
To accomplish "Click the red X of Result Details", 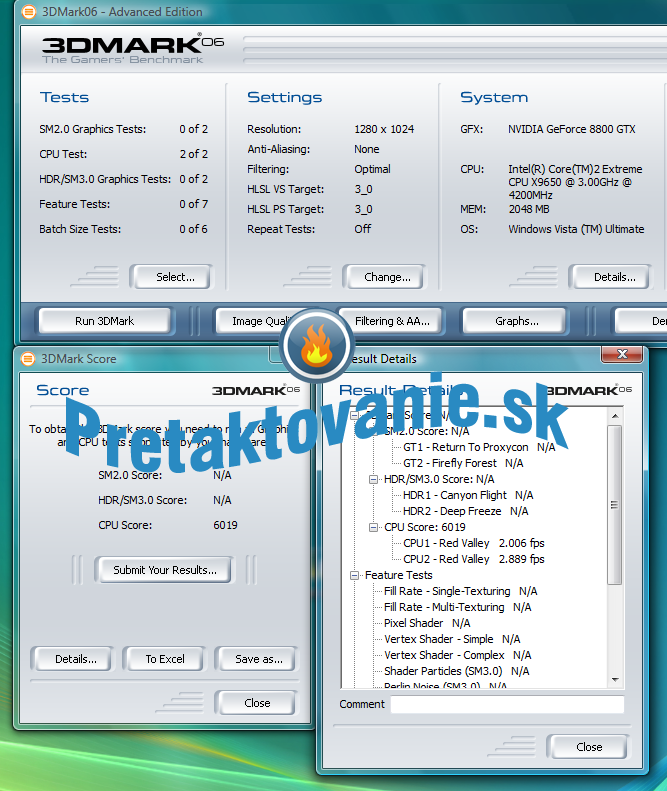I will click(x=622, y=354).
